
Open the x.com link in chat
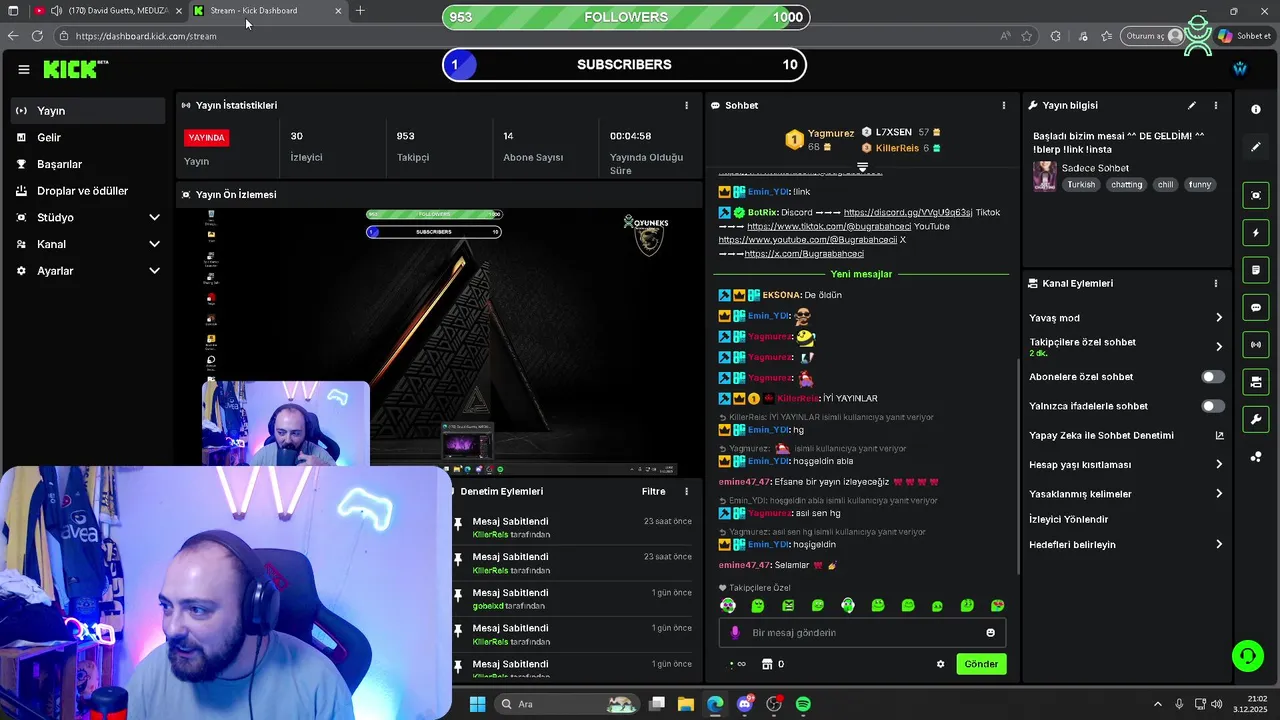804,254
